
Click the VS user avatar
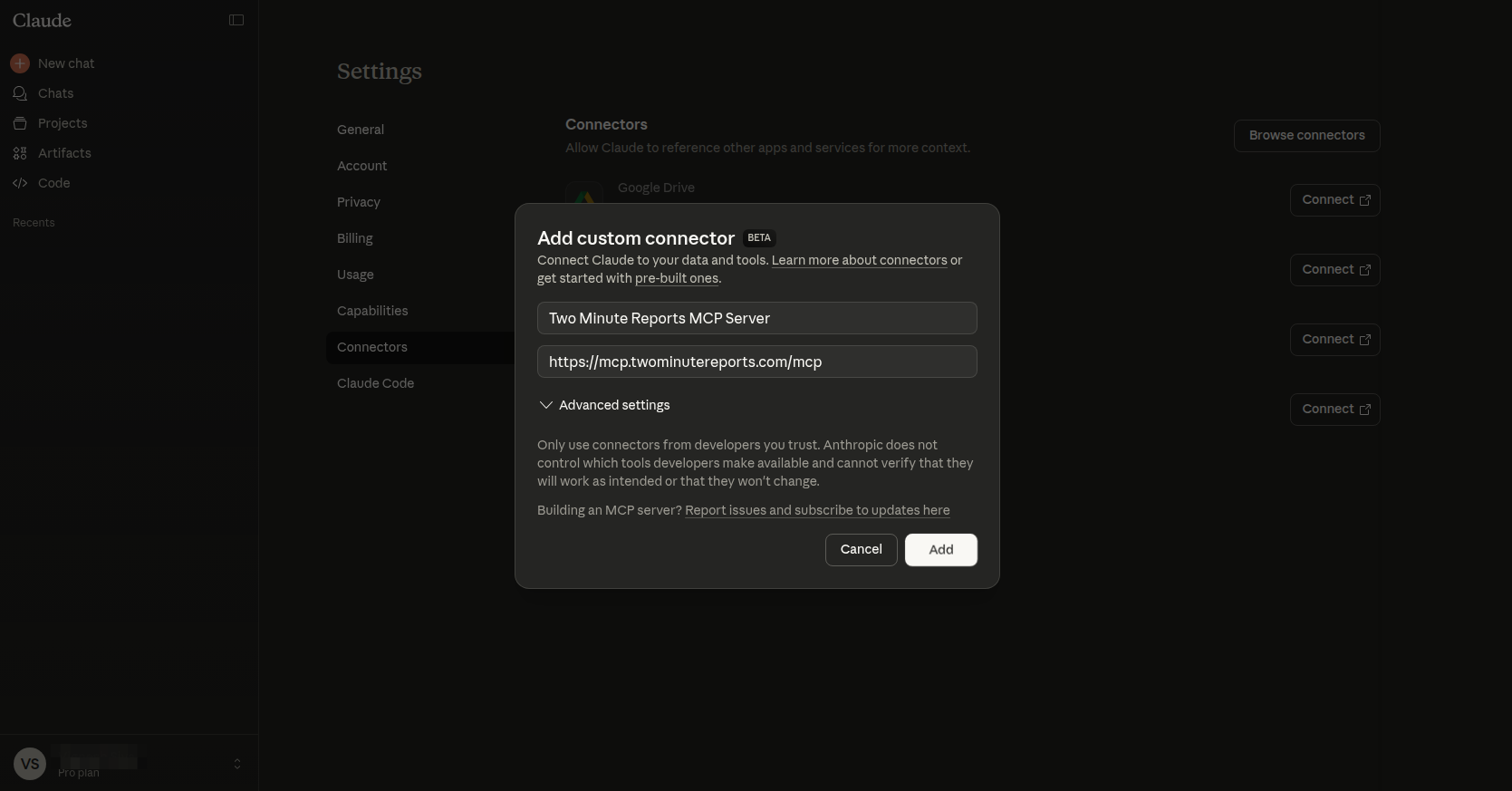click(30, 764)
